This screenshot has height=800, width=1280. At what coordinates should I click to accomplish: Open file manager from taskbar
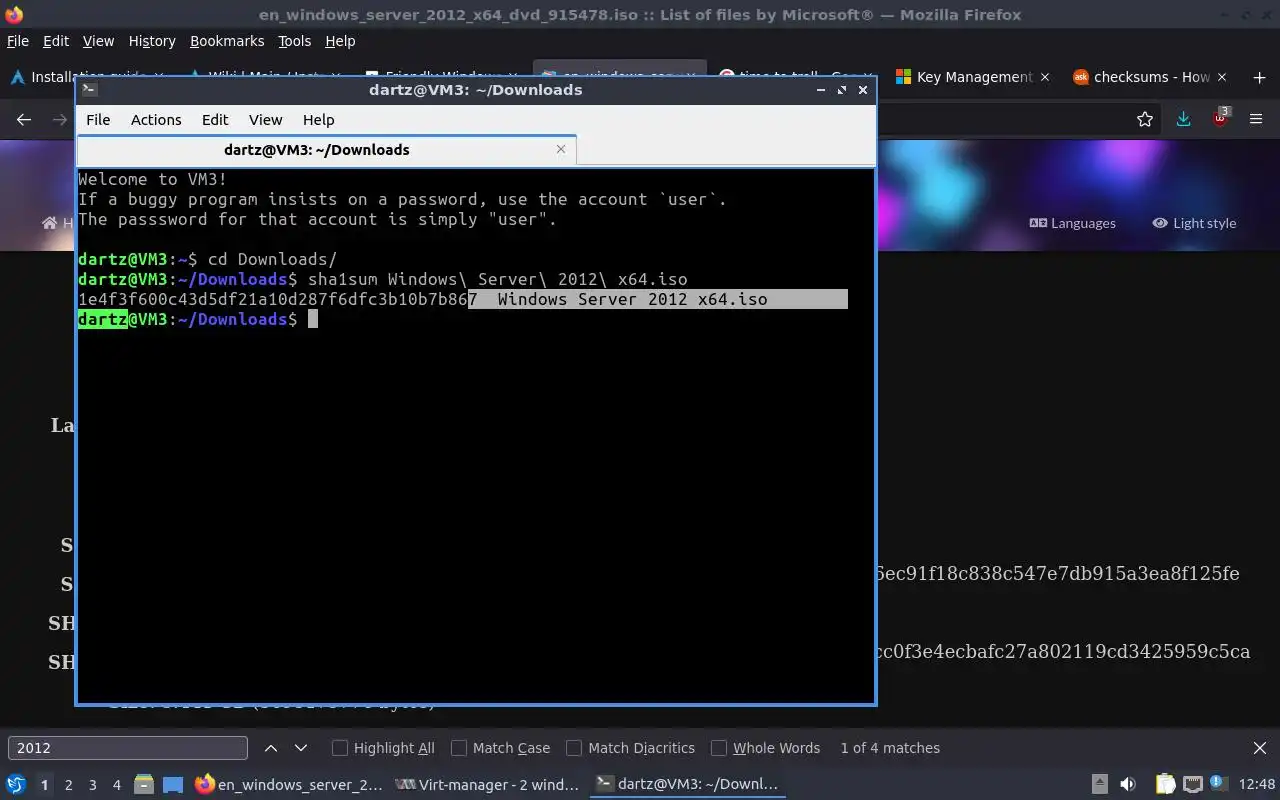pos(143,784)
